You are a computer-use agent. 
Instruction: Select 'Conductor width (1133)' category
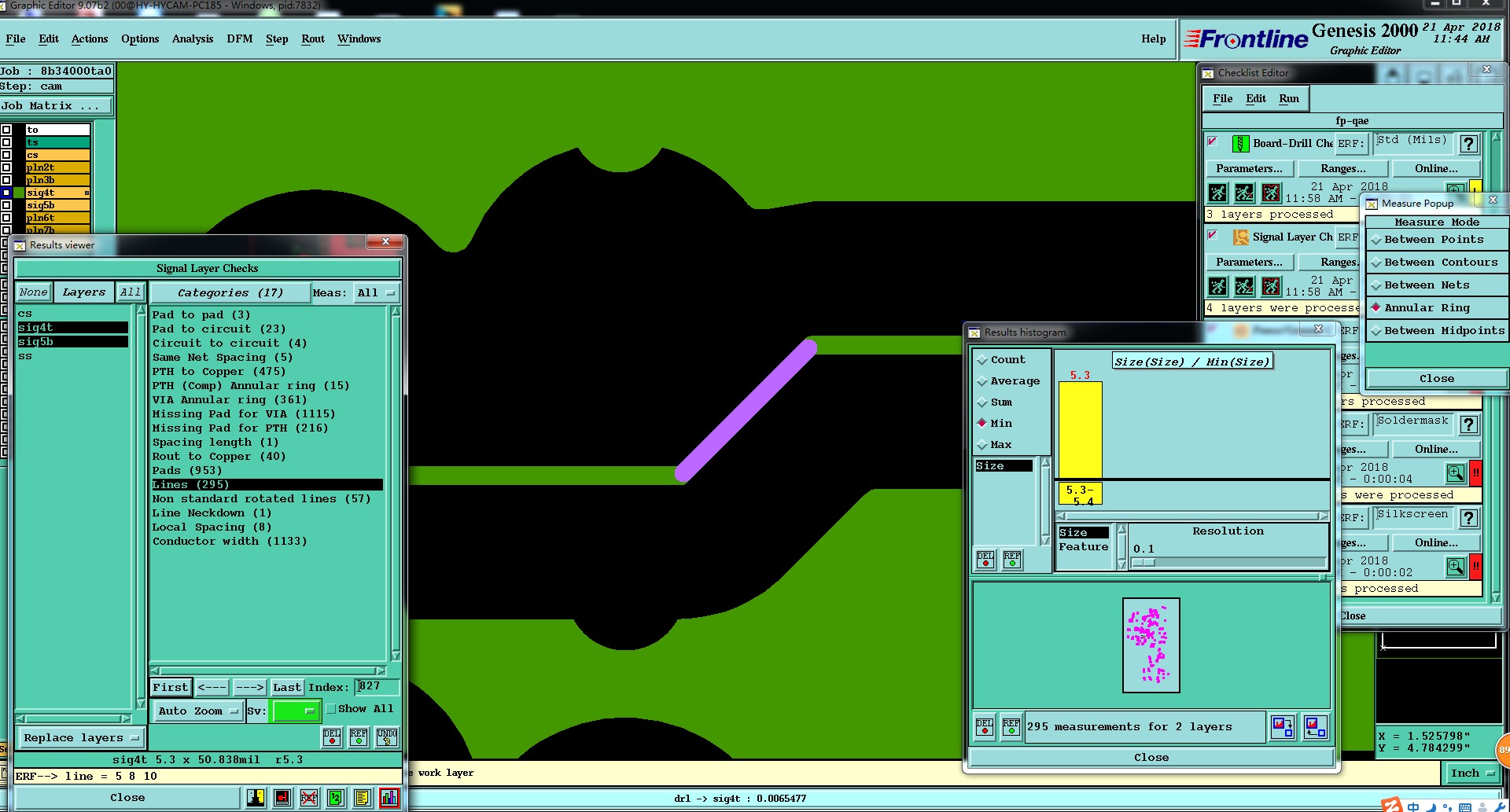click(230, 542)
